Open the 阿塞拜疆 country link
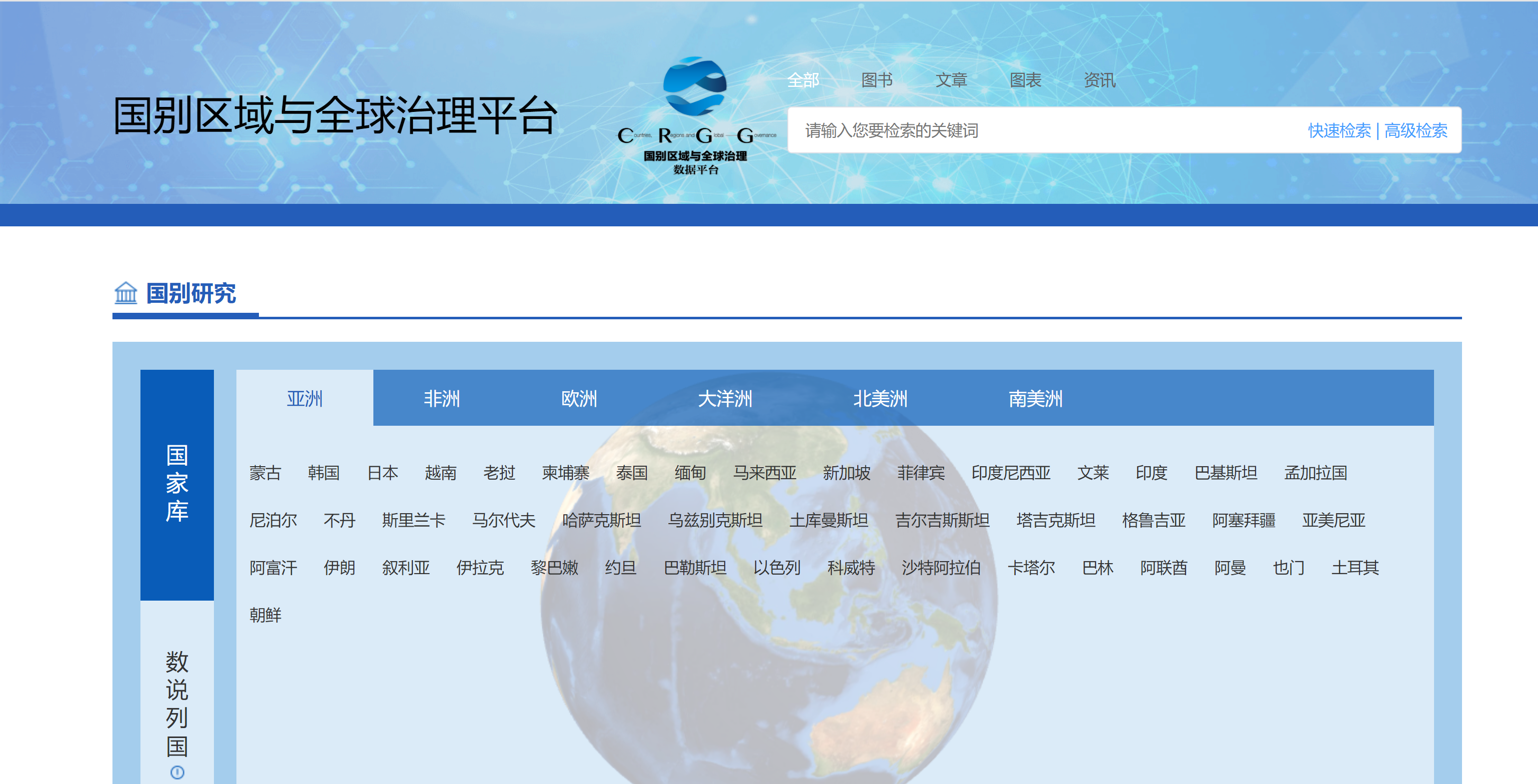Screen dimensions: 1538x784 1244,520
